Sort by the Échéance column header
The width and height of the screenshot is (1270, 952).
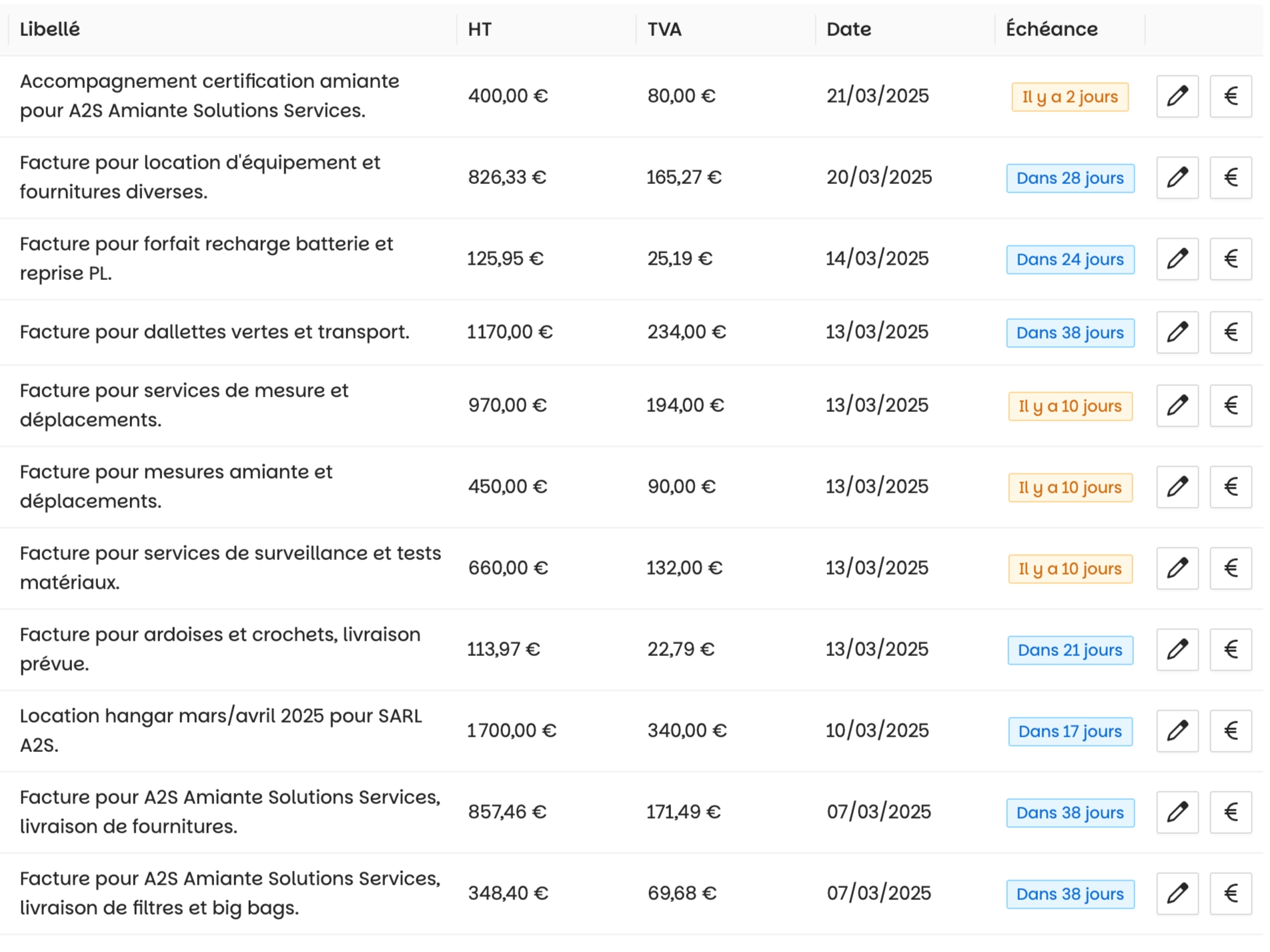1051,29
